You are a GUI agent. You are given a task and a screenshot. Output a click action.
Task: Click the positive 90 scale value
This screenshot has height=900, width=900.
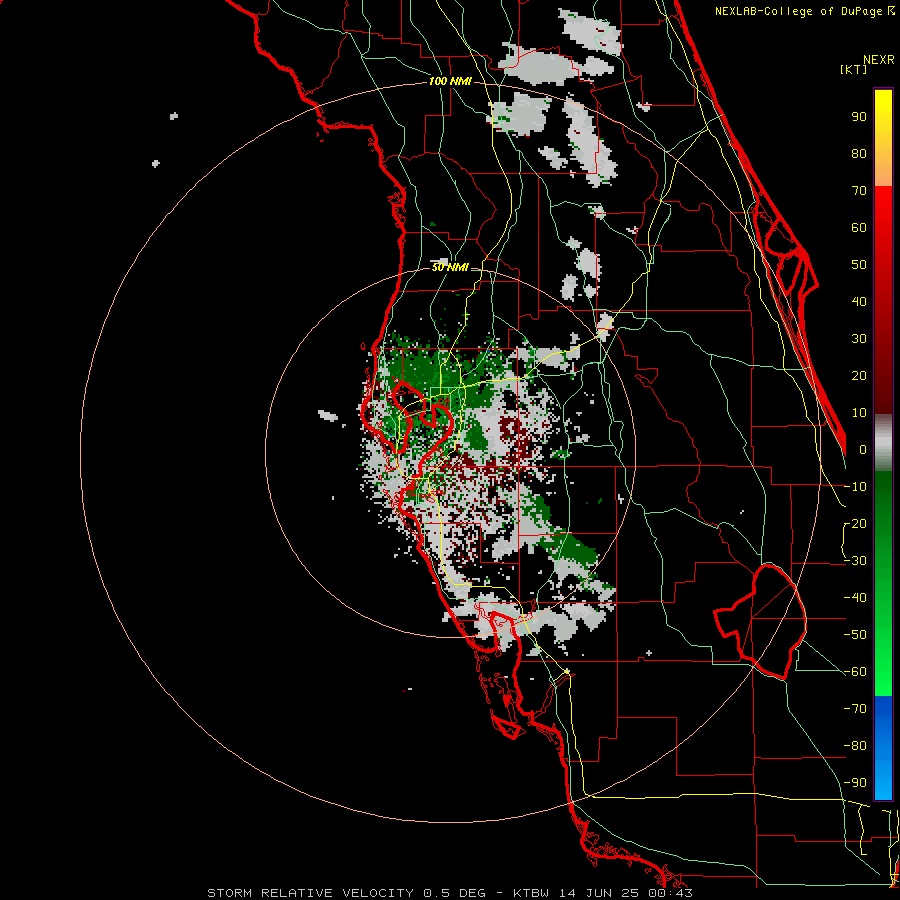(x=859, y=117)
